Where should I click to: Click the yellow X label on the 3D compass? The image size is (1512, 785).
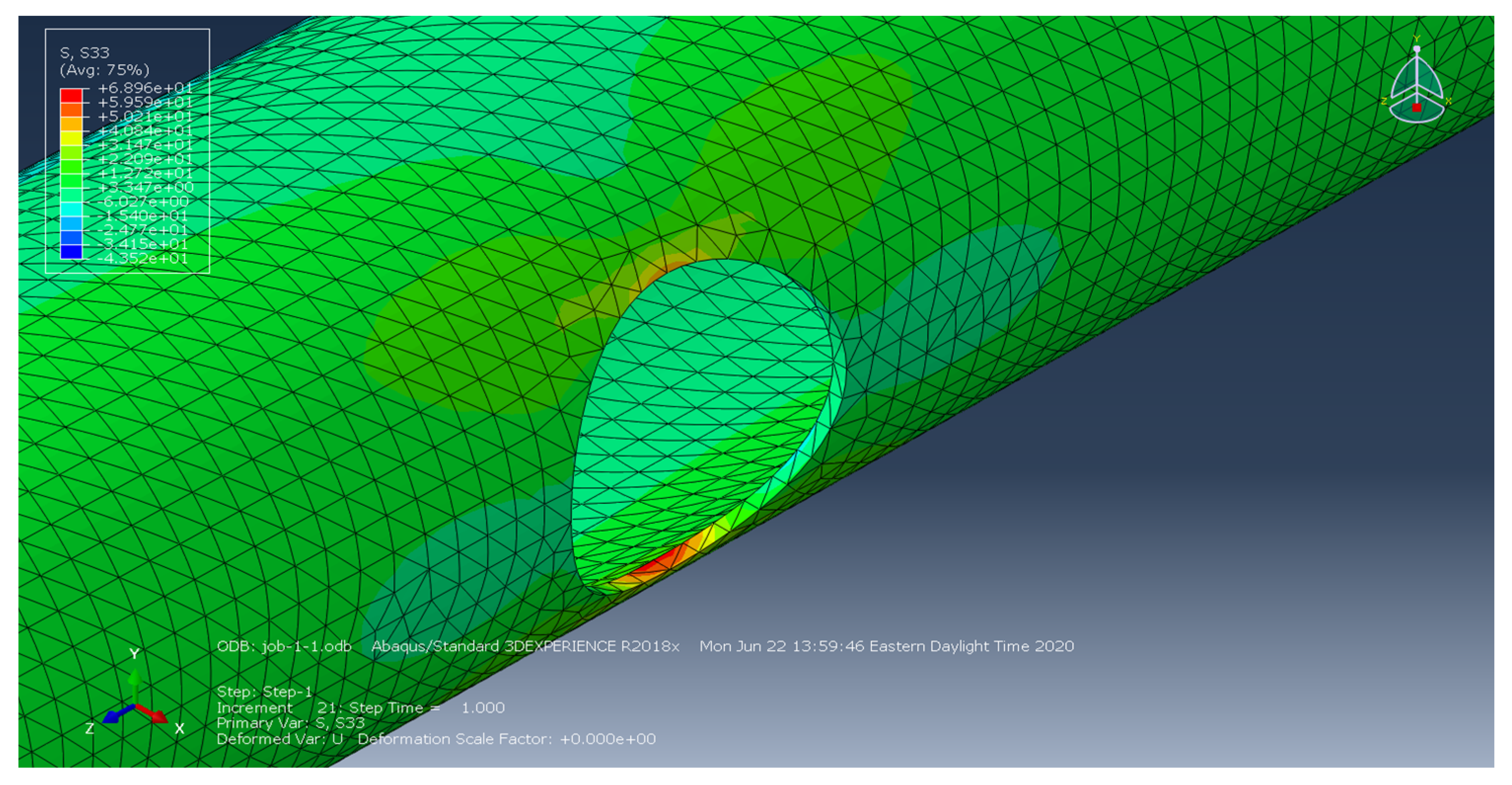(x=1448, y=101)
